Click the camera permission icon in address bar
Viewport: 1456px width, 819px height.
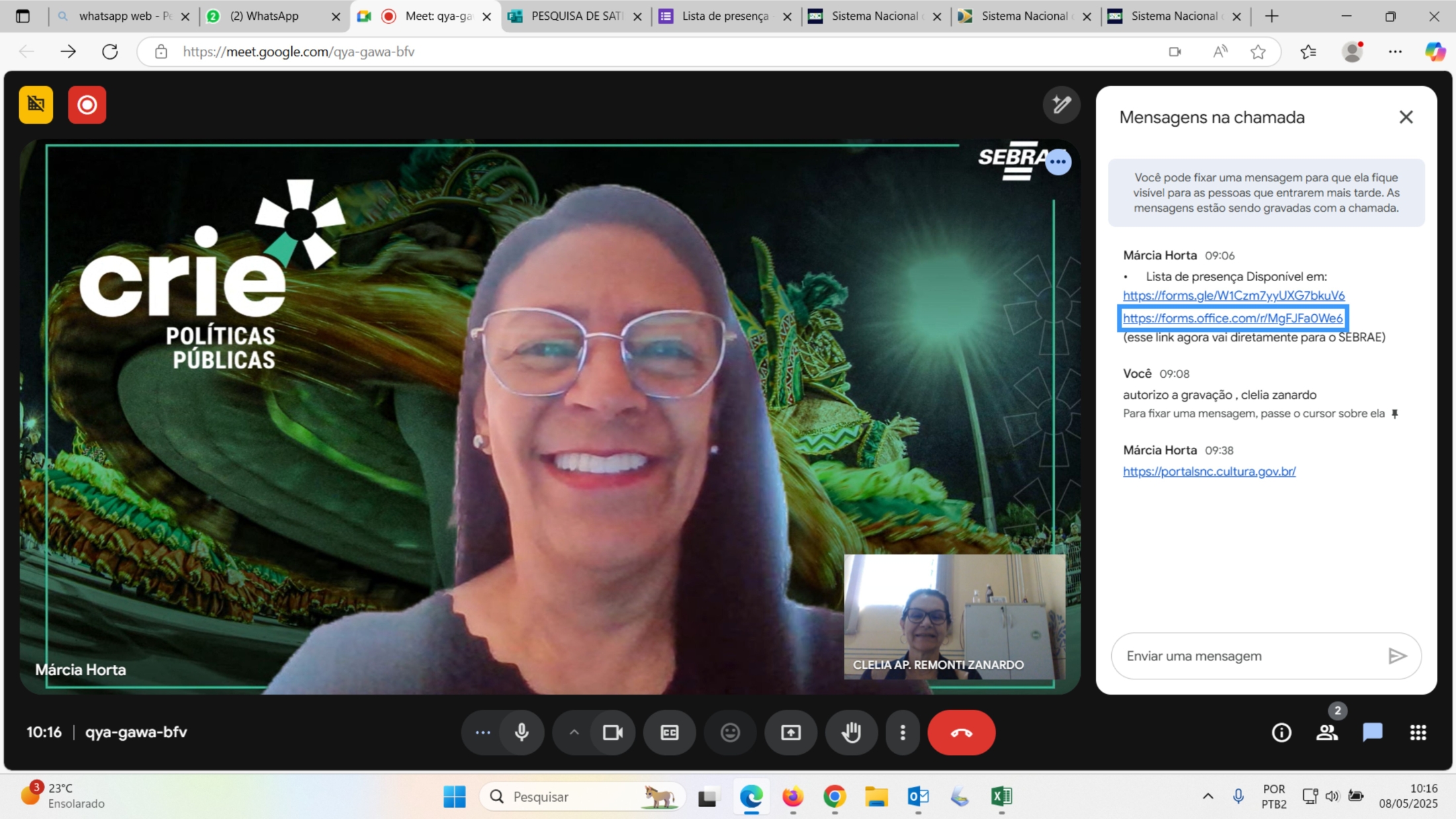tap(1175, 52)
